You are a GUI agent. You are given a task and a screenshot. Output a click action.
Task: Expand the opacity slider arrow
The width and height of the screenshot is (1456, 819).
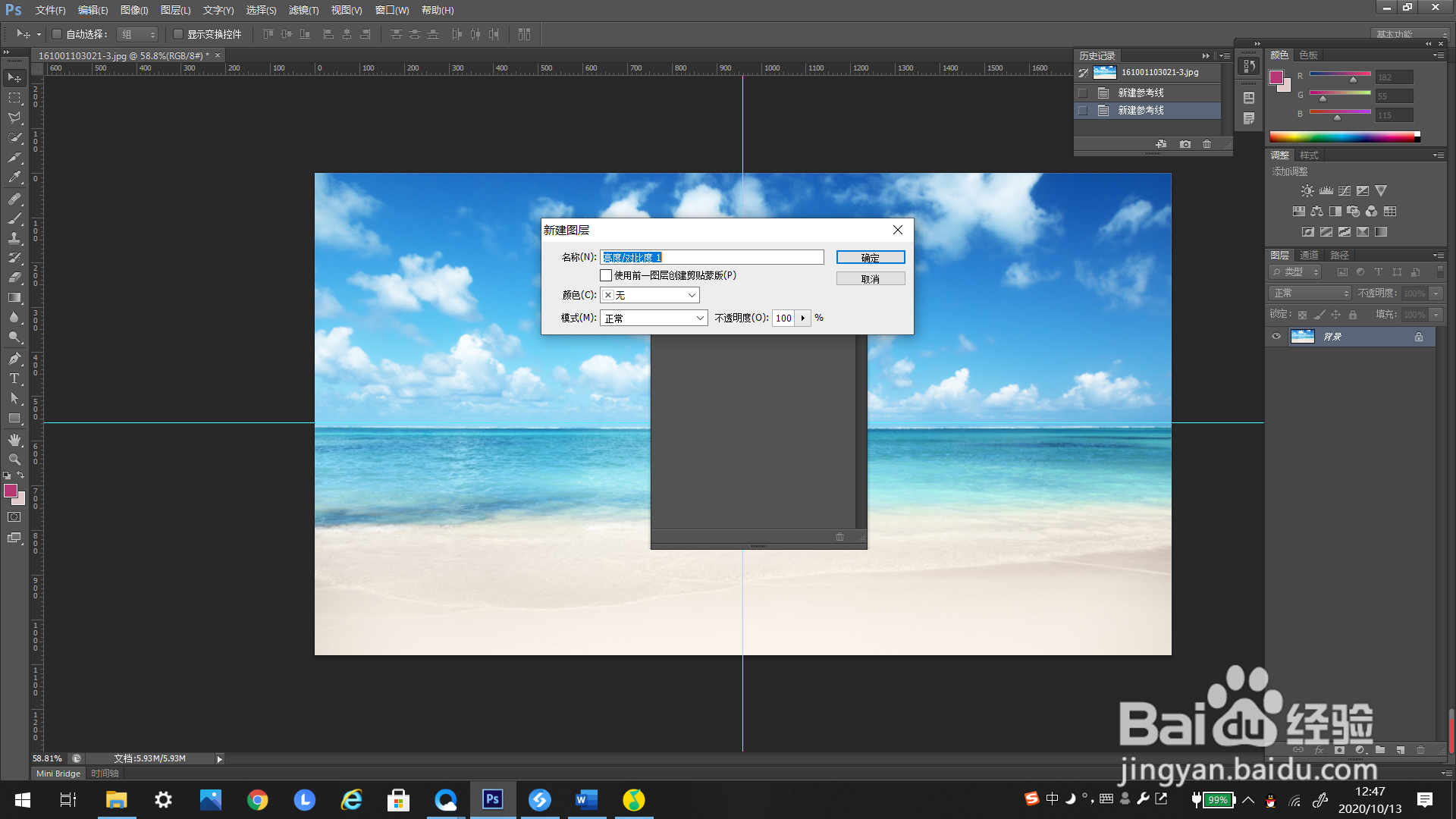[x=803, y=318]
